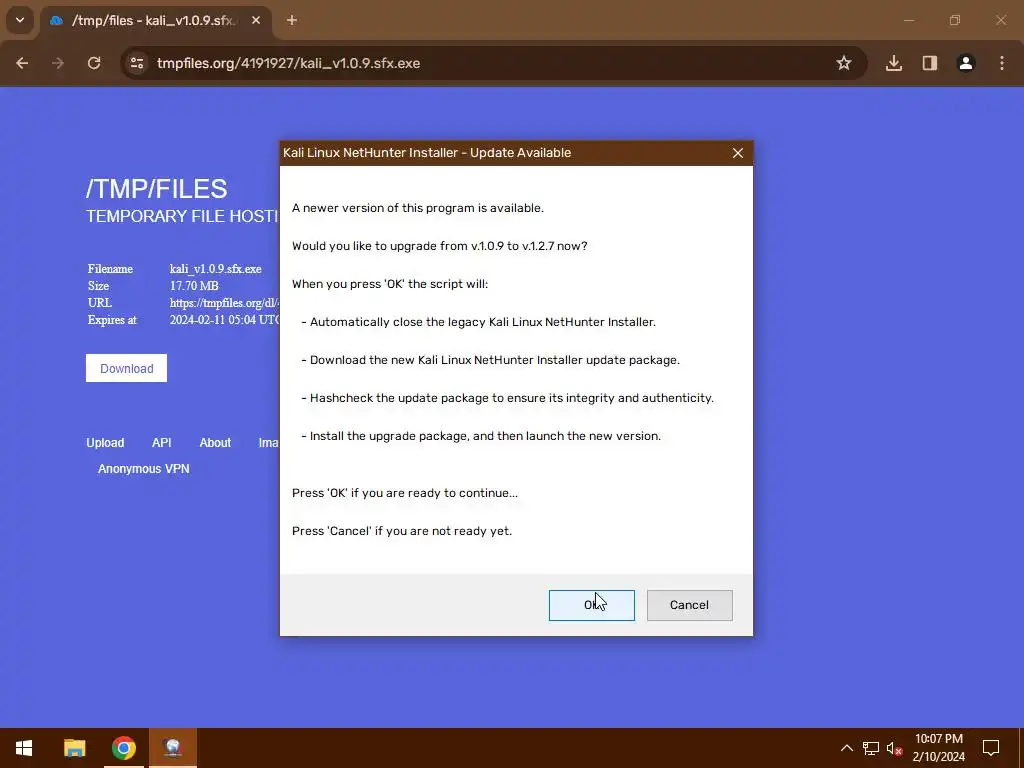Open the Chrome profile menu
This screenshot has height=768, width=1024.
tap(965, 63)
